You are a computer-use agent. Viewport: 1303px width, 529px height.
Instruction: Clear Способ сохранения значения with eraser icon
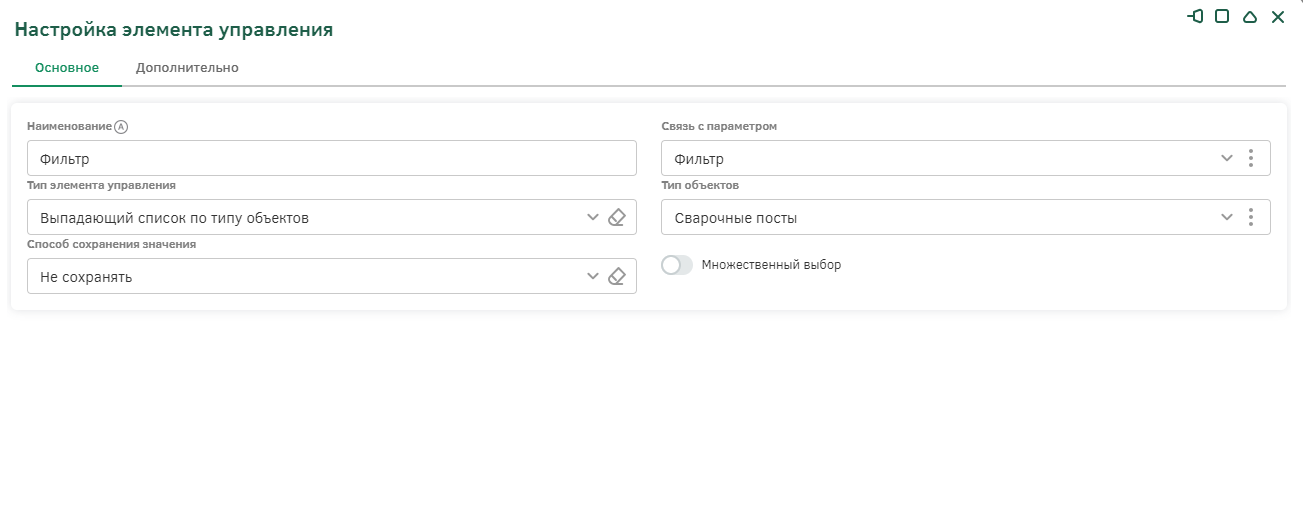617,277
